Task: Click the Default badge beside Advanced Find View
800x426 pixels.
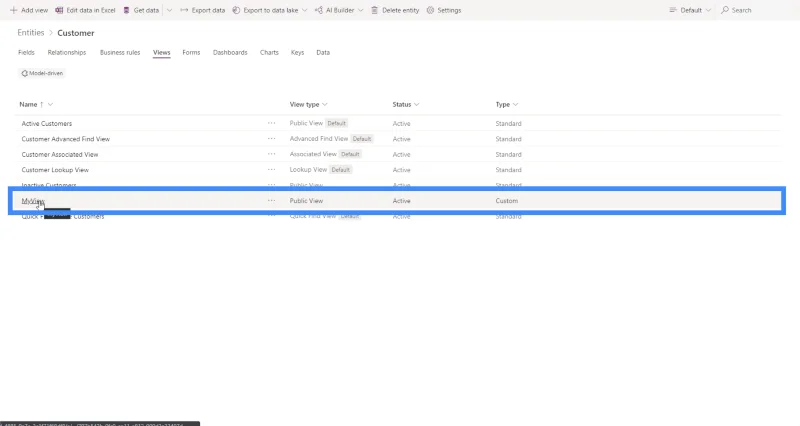Action: point(362,139)
